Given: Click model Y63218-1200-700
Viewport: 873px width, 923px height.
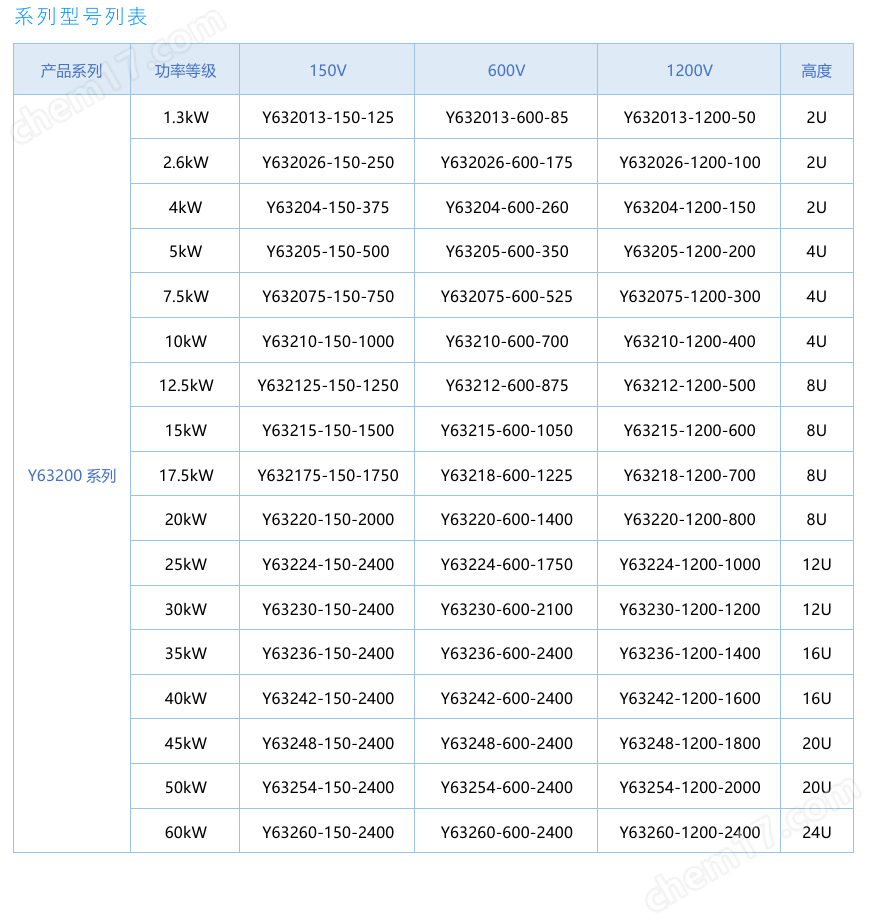Looking at the screenshot, I should (x=689, y=475).
